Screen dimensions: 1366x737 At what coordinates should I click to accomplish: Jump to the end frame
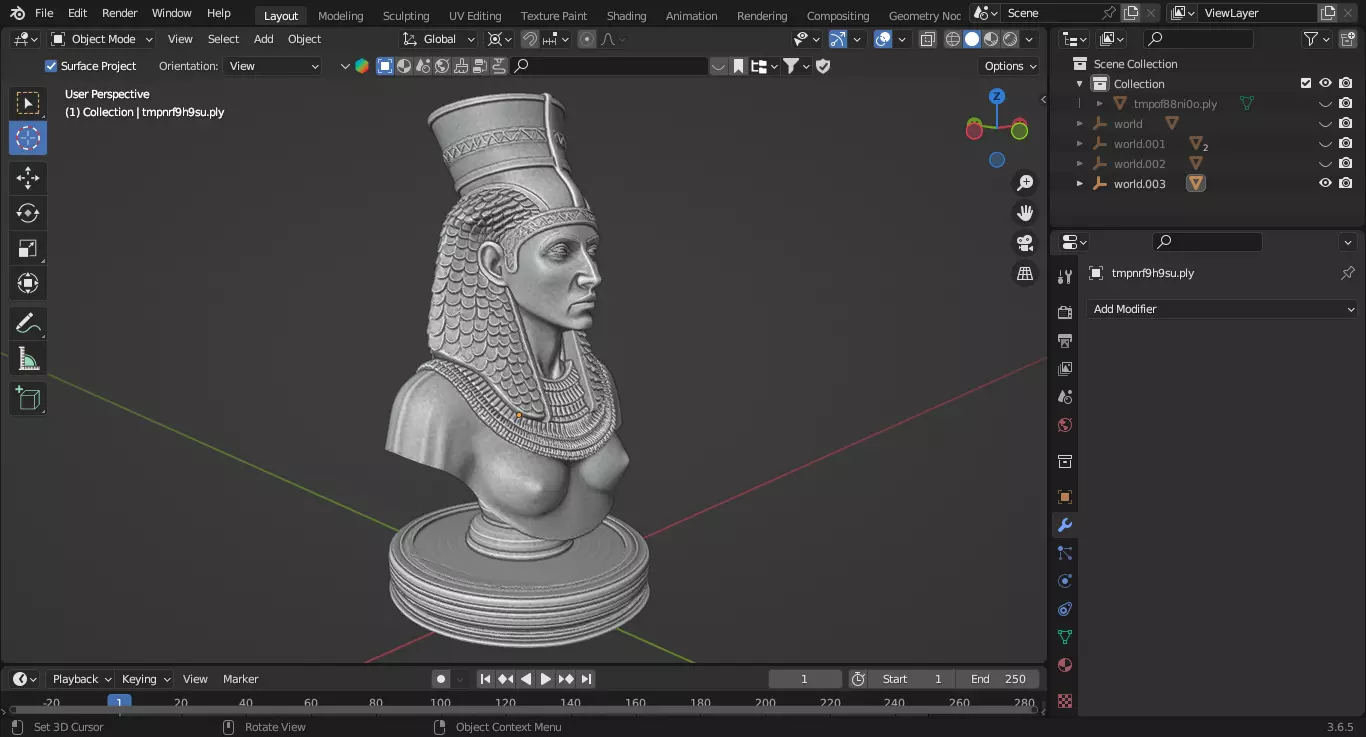pyautogui.click(x=586, y=679)
